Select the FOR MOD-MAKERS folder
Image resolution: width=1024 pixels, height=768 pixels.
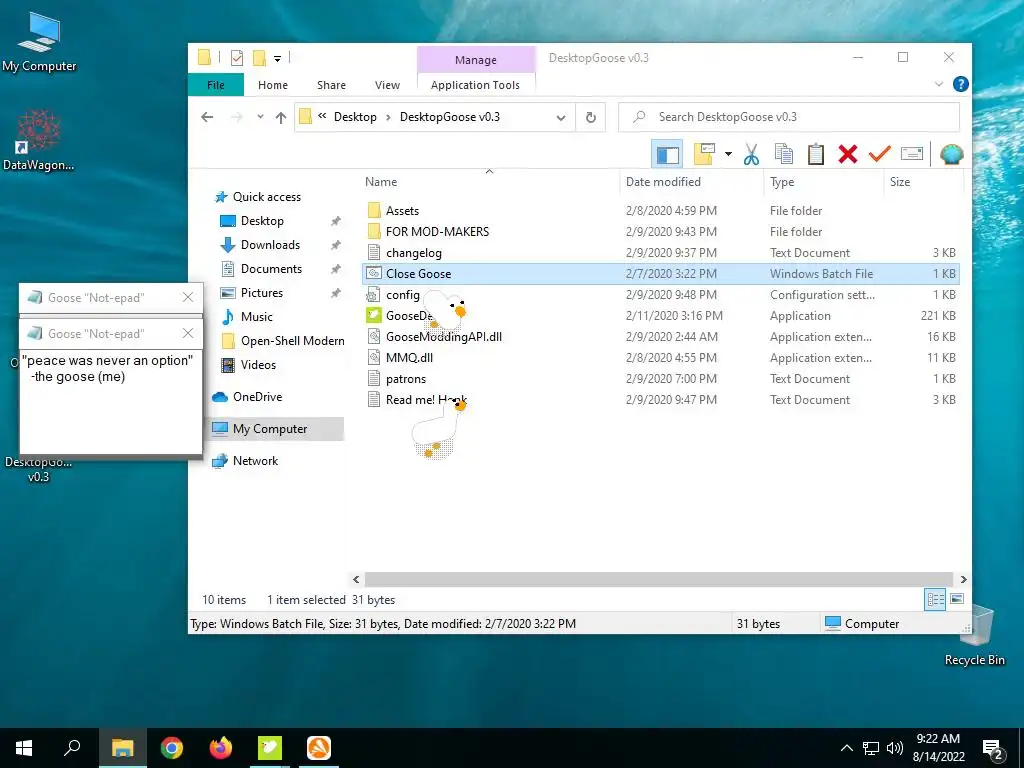coord(660,232)
